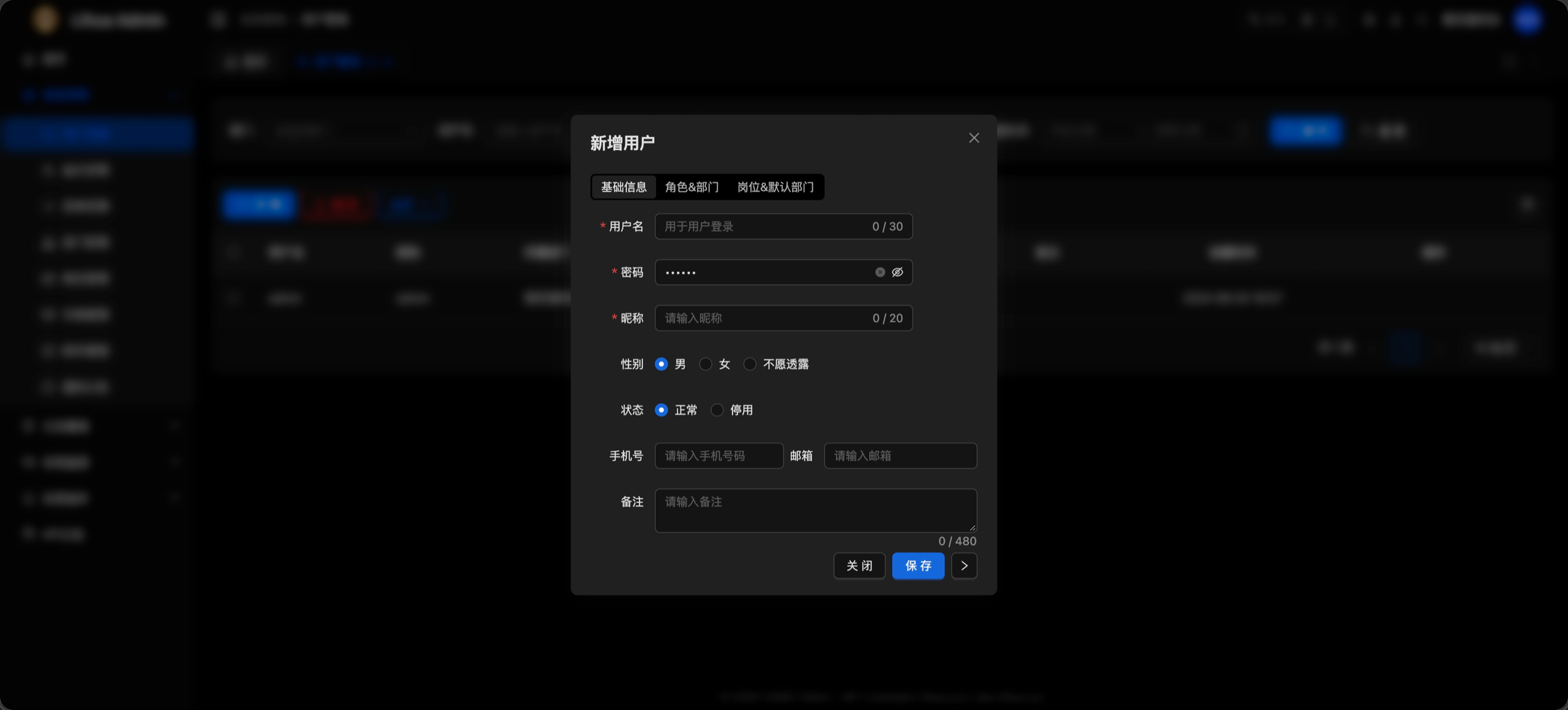This screenshot has width=1568, height=710.
Task: Clear the password field with clear icon
Action: [x=880, y=272]
